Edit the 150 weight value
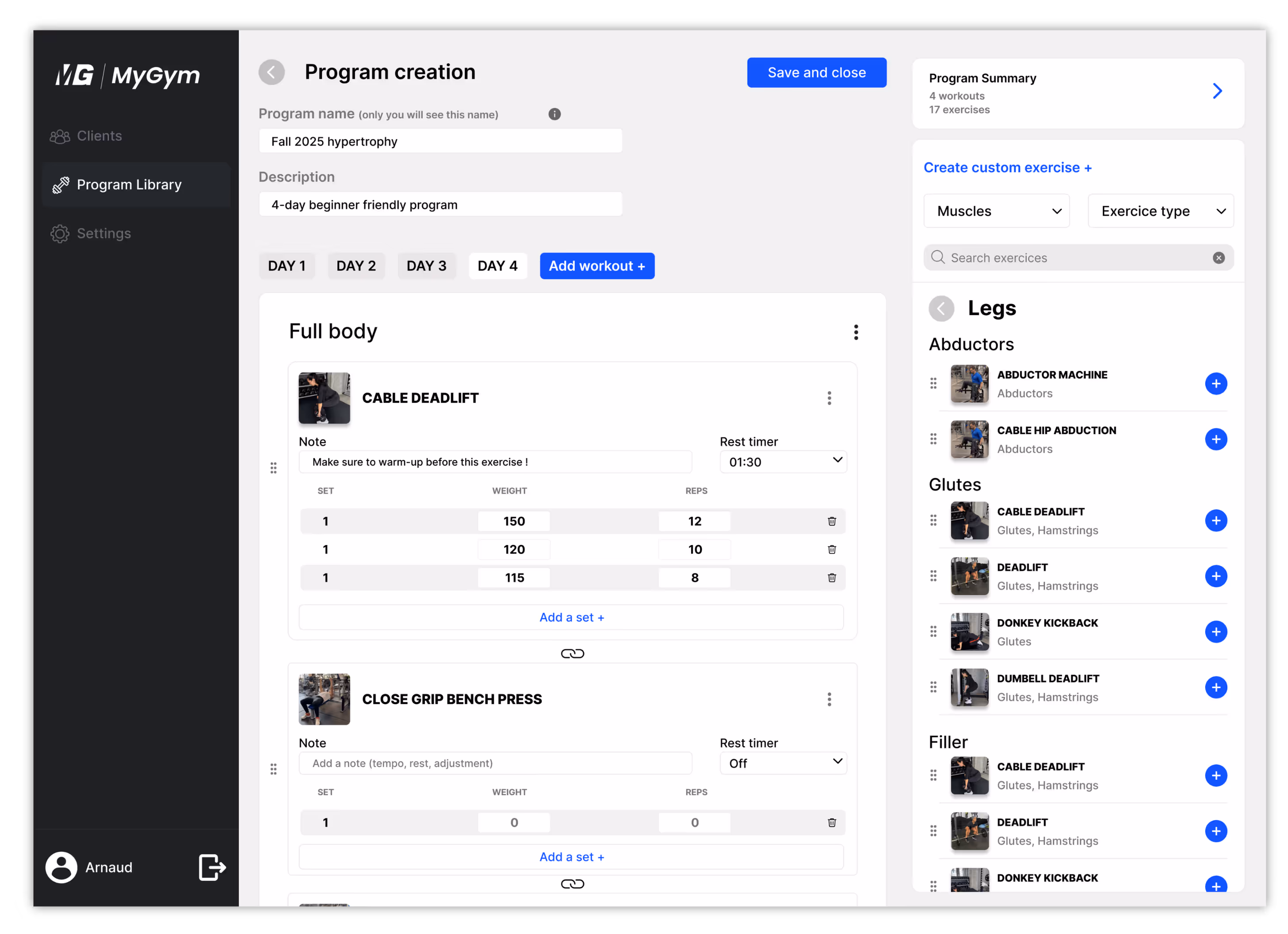 pos(513,521)
